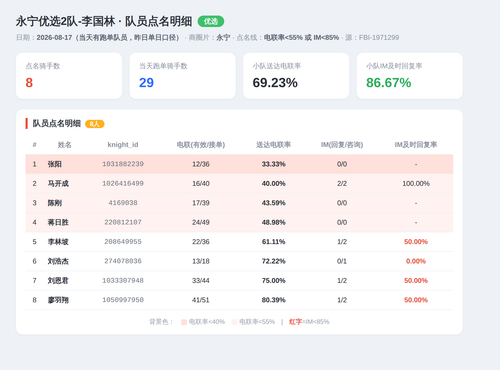Image resolution: width=500 pixels, height=370 pixels.
Task: Click the 12/36 call count cell
Action: pos(201,164)
